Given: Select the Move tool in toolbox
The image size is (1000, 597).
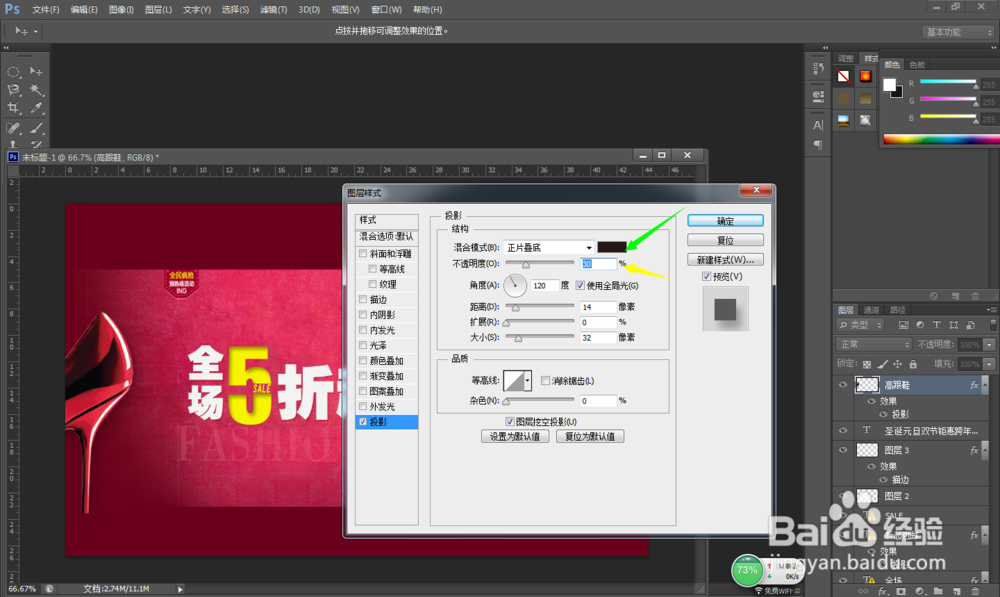Looking at the screenshot, I should [36, 72].
